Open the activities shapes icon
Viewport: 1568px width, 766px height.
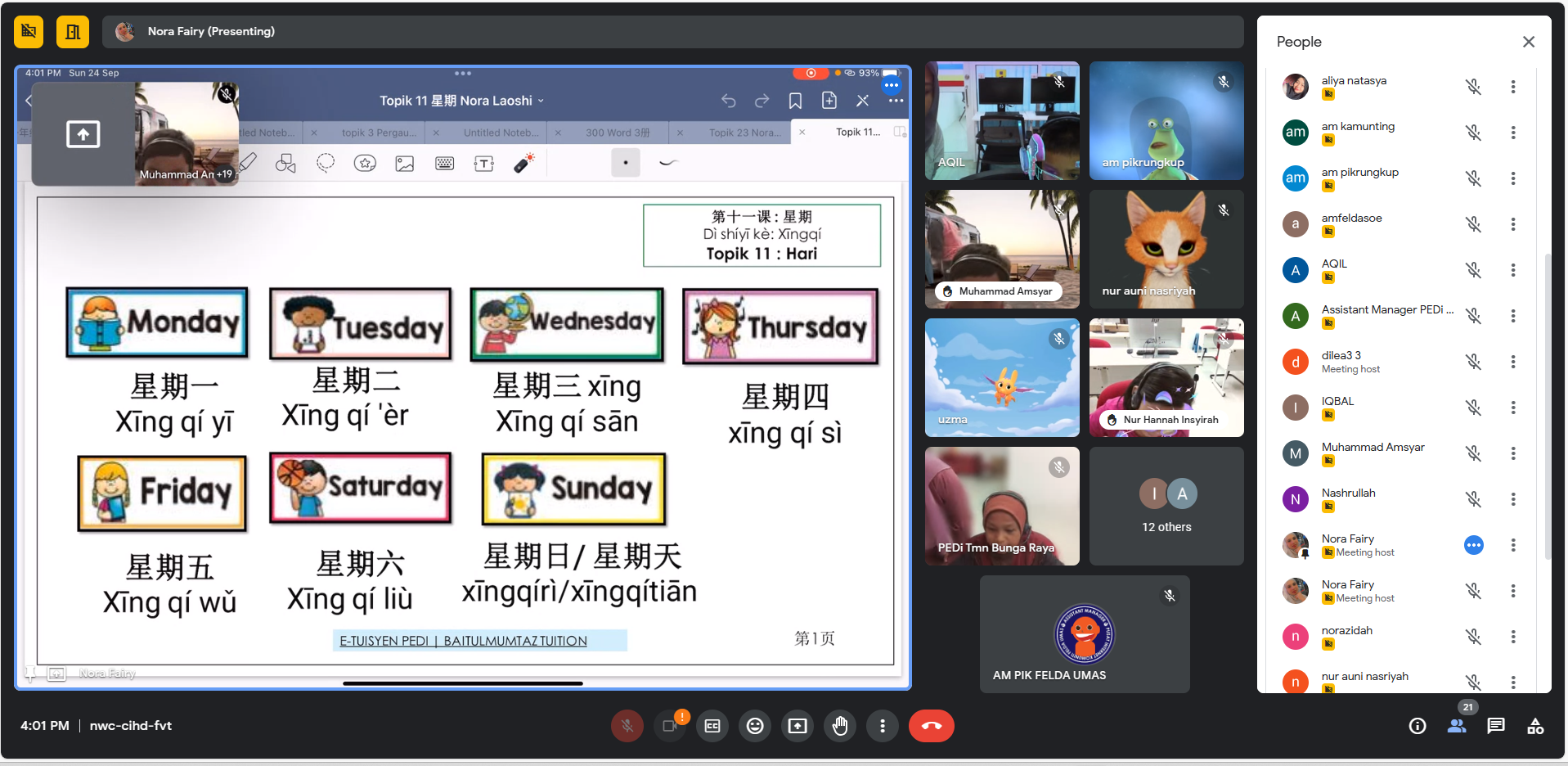point(1535,726)
